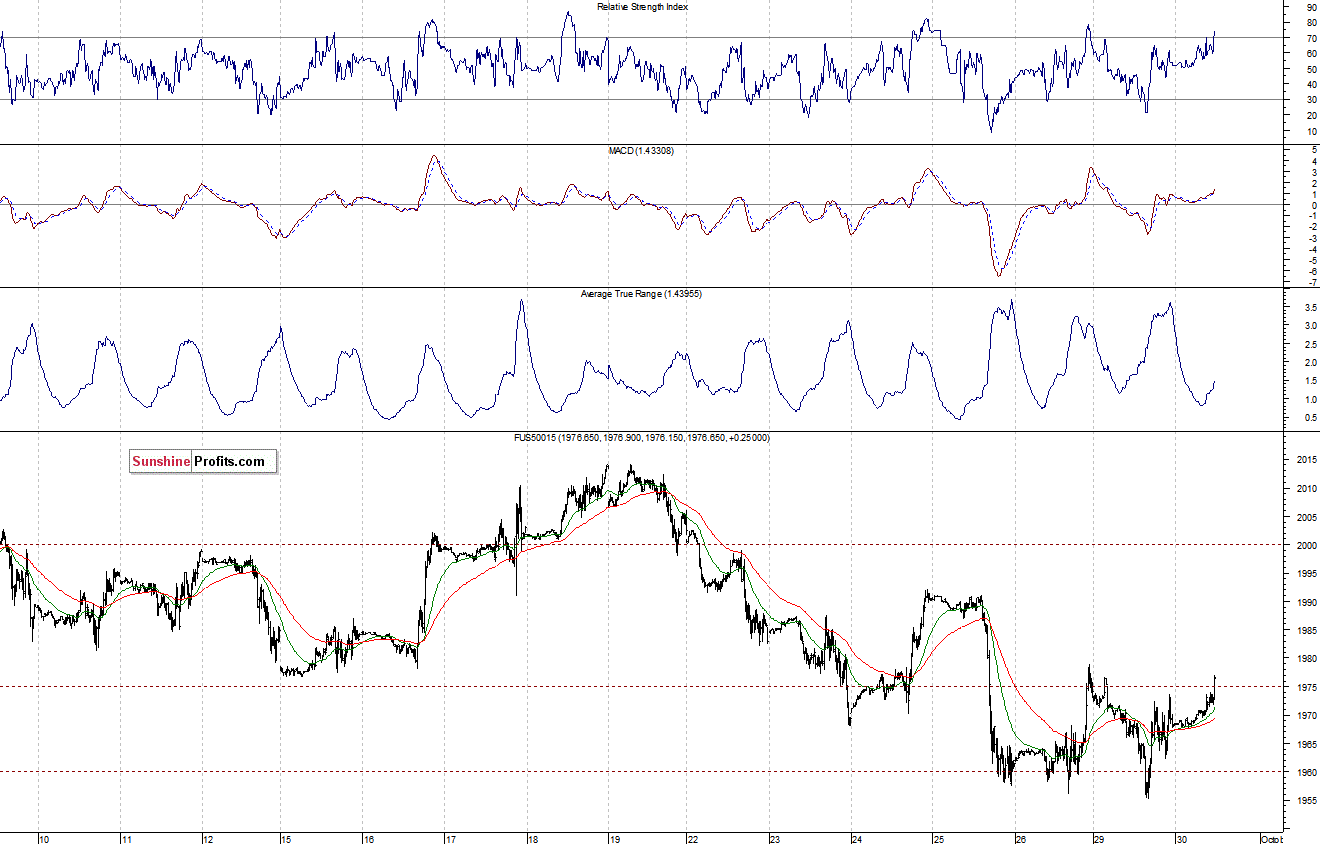Image resolution: width=1320 pixels, height=844 pixels.
Task: Select date label 23 on time axis
Action: (x=775, y=838)
